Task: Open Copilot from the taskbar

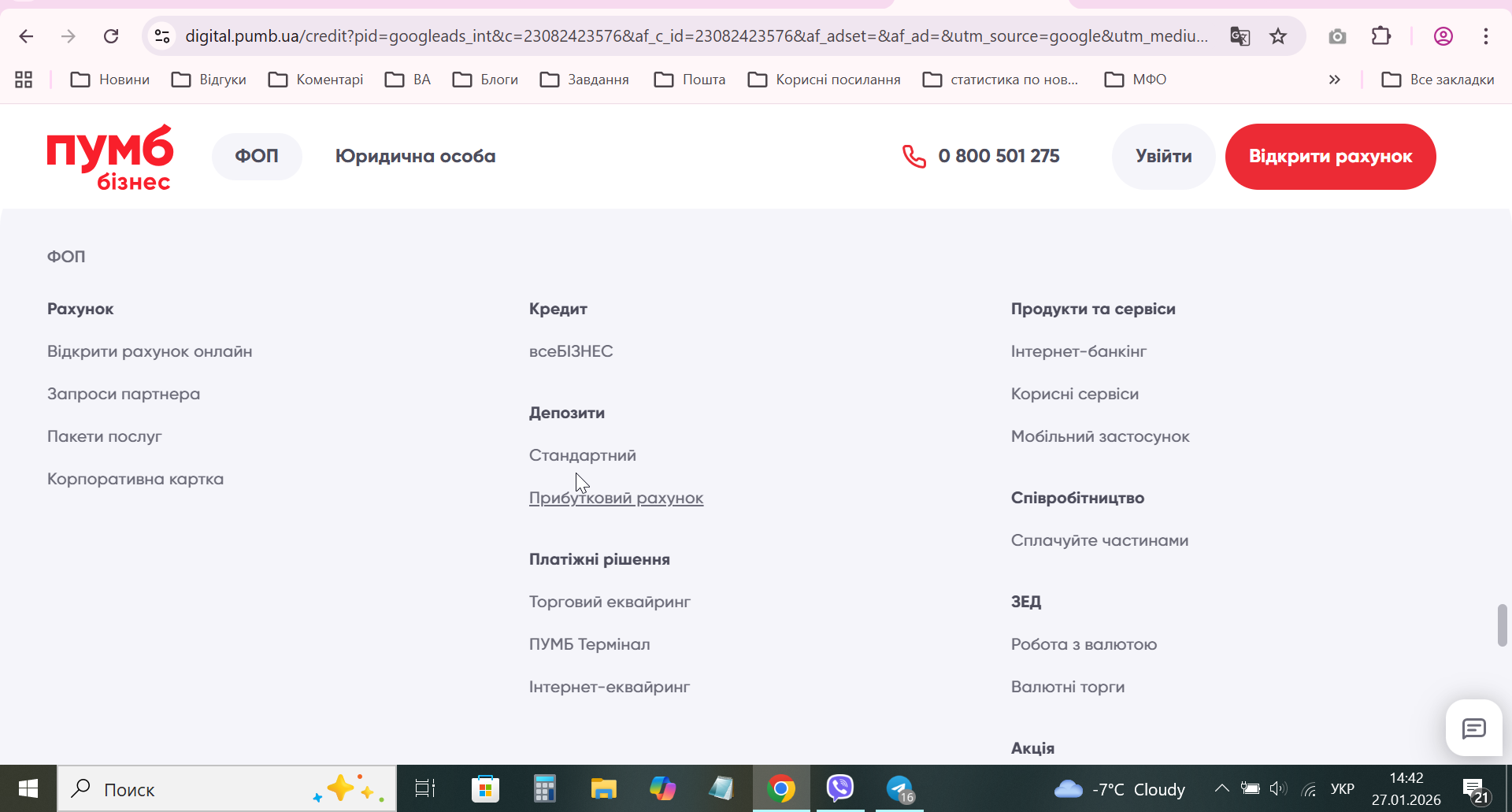Action: tap(662, 788)
